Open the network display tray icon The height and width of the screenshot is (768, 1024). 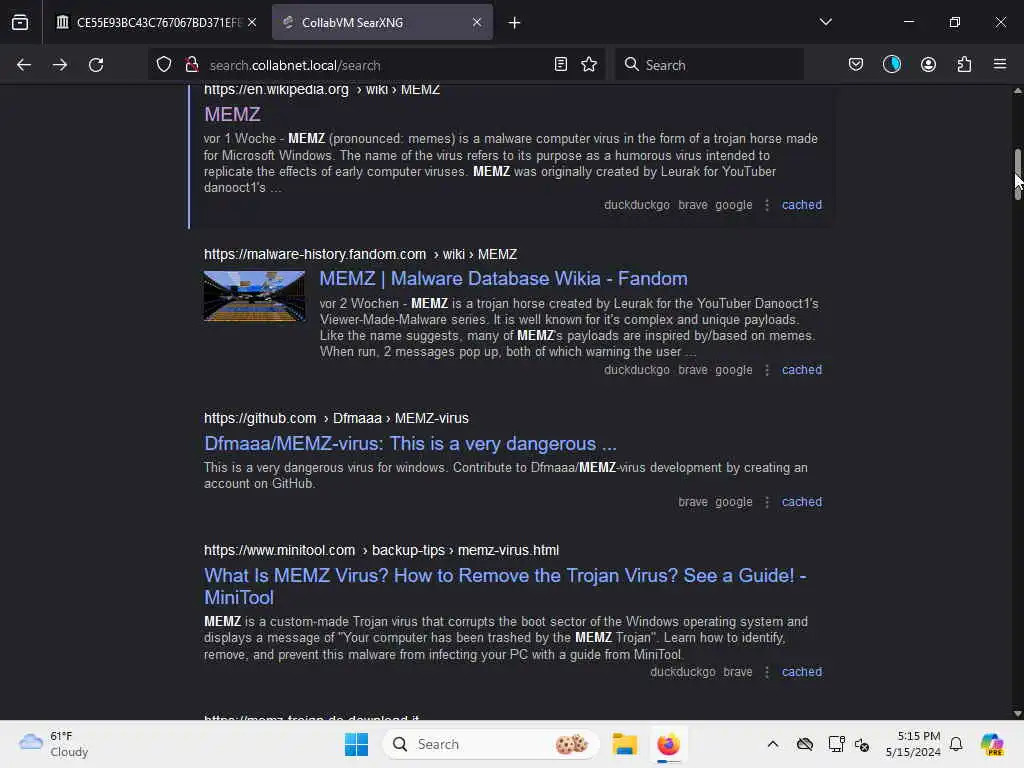836,744
